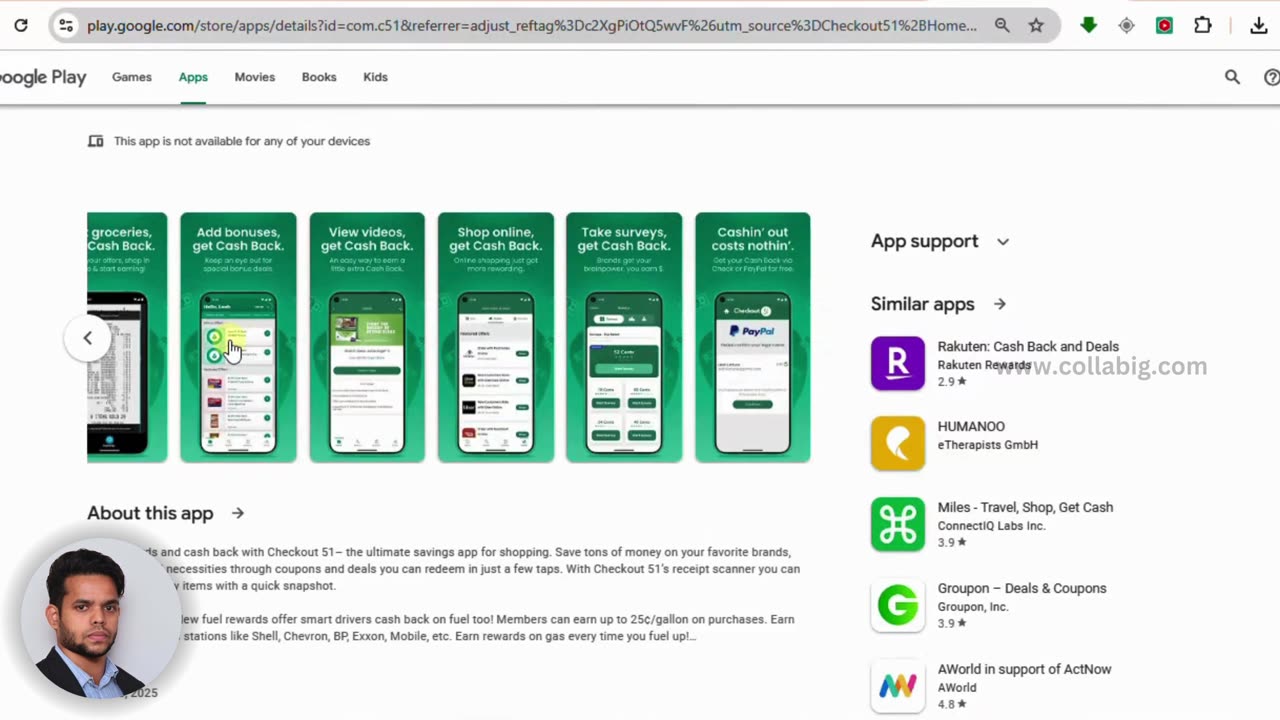
Task: Click the 'App support' heading text
Action: coord(924,241)
